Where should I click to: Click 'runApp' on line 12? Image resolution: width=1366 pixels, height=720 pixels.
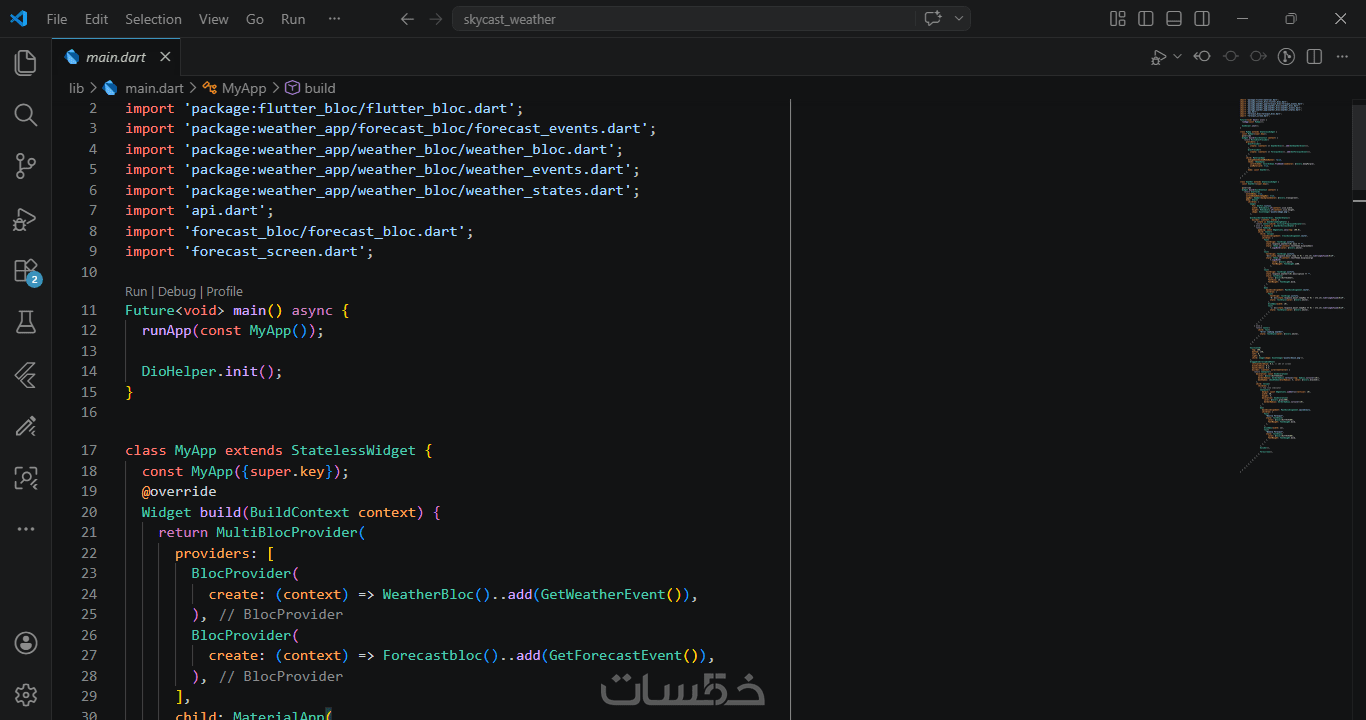point(167,330)
